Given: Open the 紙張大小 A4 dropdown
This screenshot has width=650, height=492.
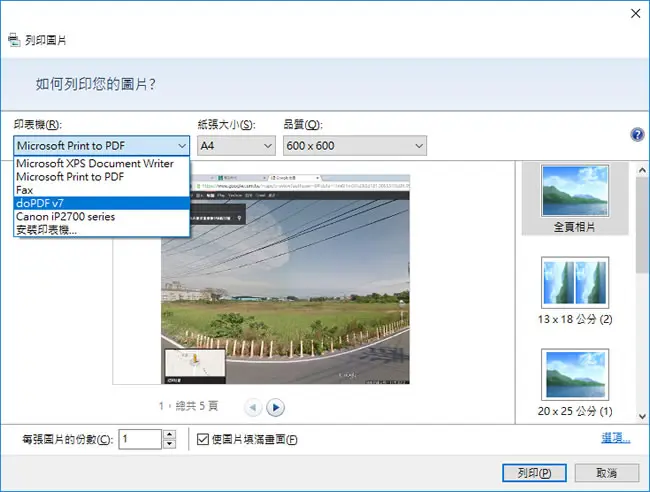Looking at the screenshot, I should [x=236, y=146].
